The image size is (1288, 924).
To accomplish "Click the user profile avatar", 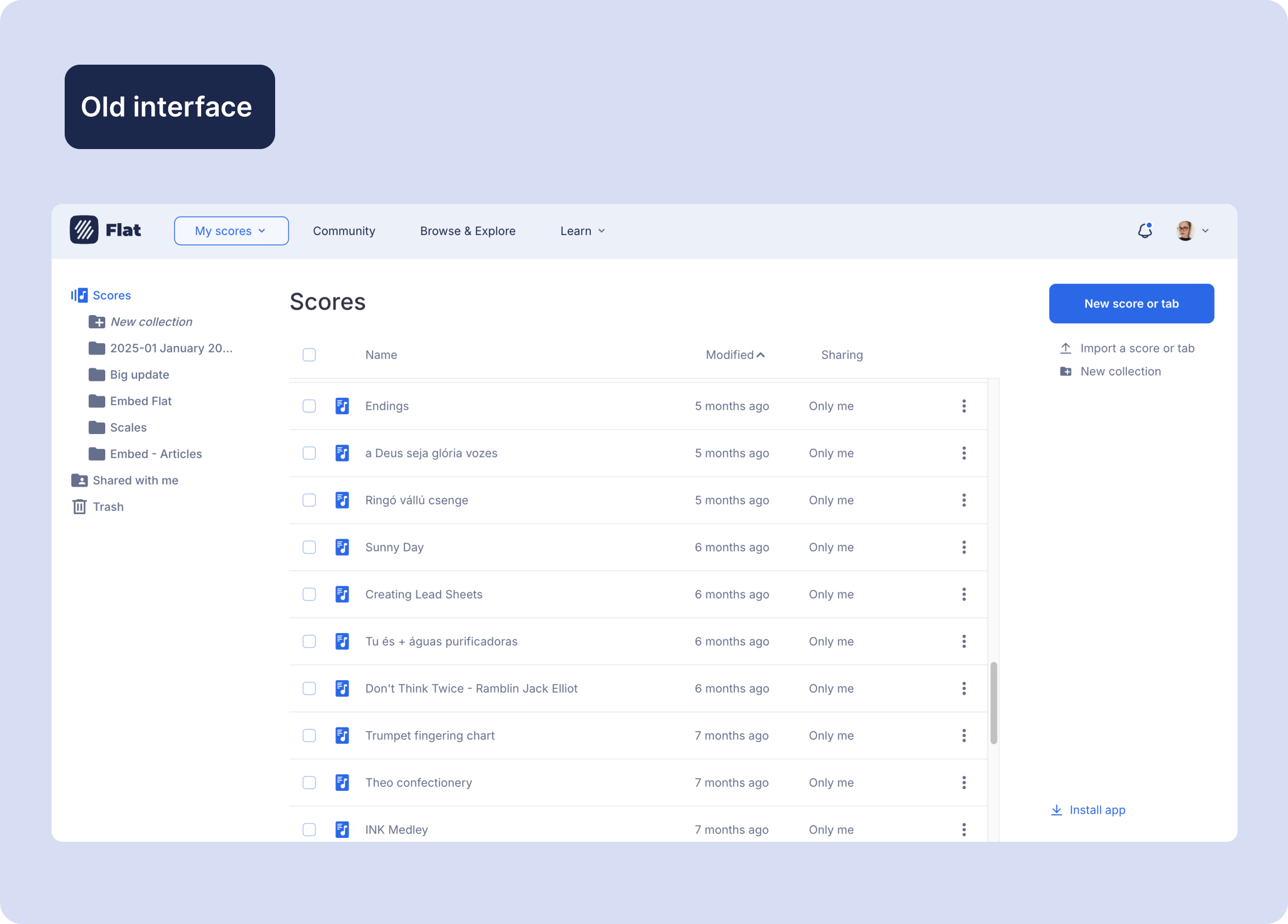I will [1184, 231].
